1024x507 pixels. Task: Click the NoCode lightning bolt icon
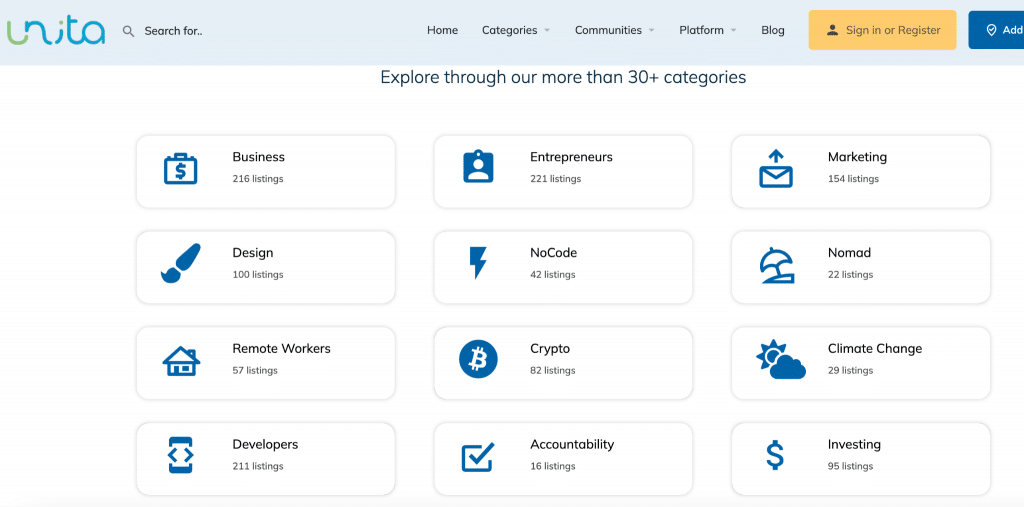pos(478,263)
